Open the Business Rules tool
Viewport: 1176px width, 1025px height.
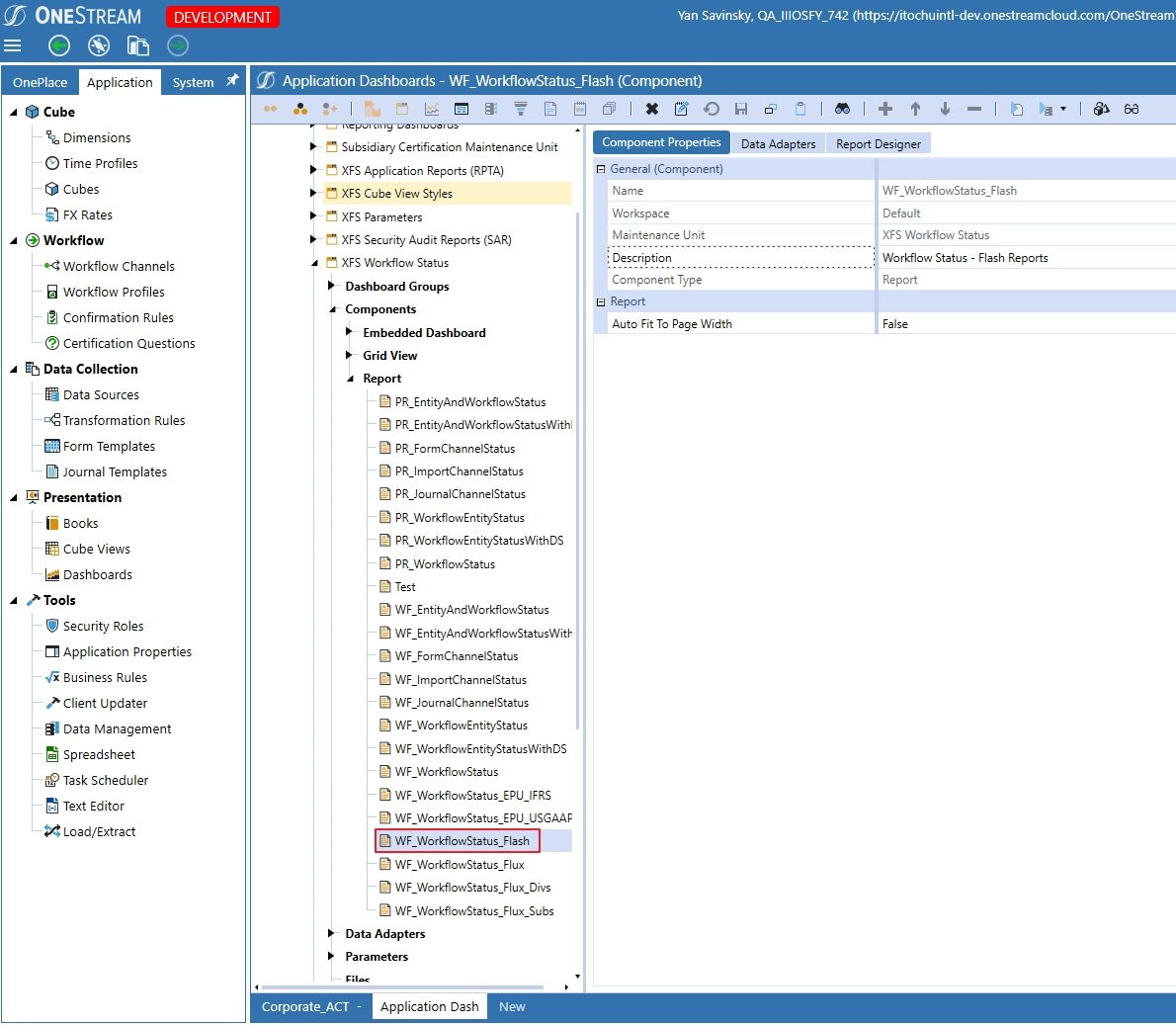coord(105,677)
